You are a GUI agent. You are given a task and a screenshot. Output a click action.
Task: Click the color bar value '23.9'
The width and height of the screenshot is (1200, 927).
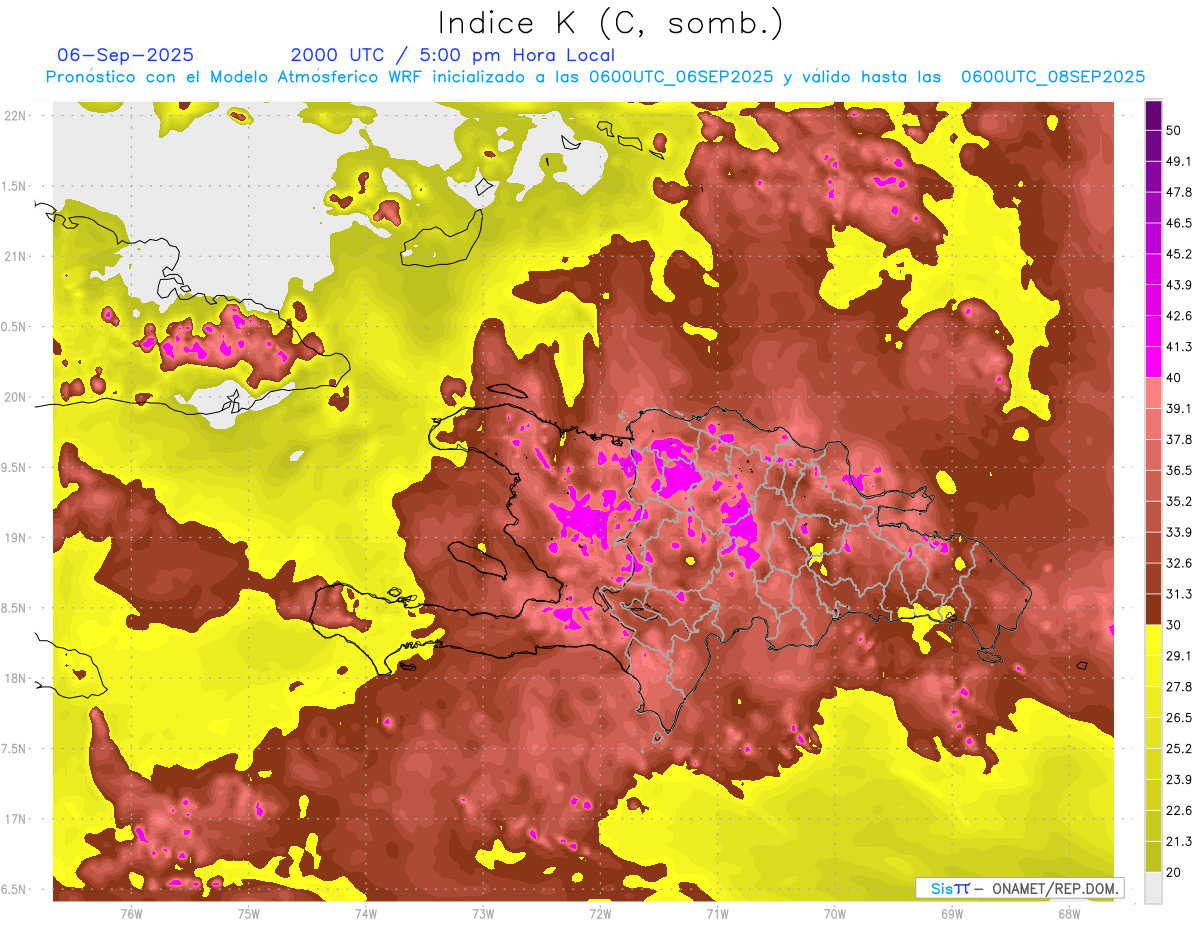pos(1179,779)
